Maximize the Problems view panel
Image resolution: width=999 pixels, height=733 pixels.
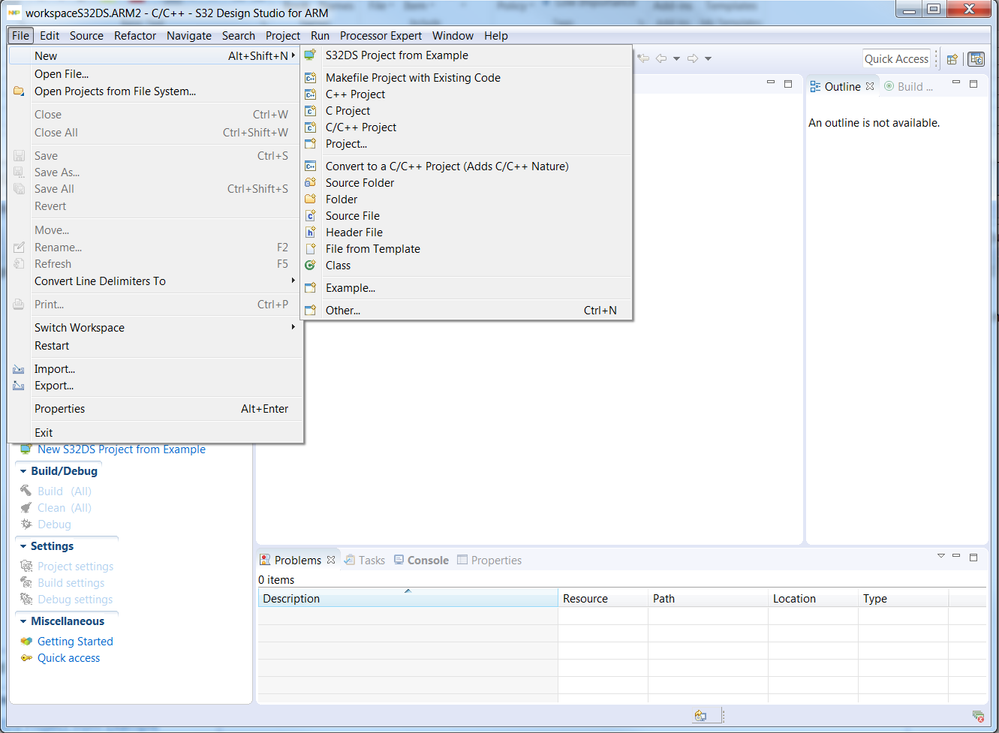(x=974, y=556)
